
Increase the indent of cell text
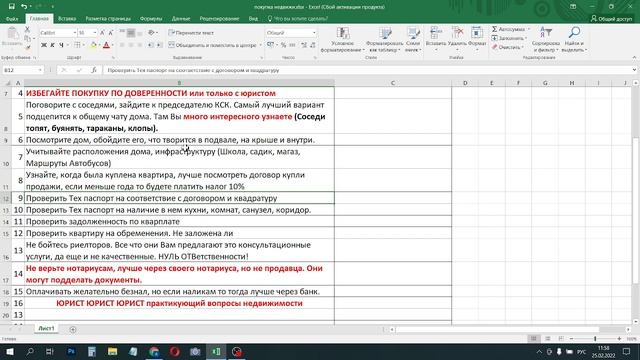tap(160, 45)
